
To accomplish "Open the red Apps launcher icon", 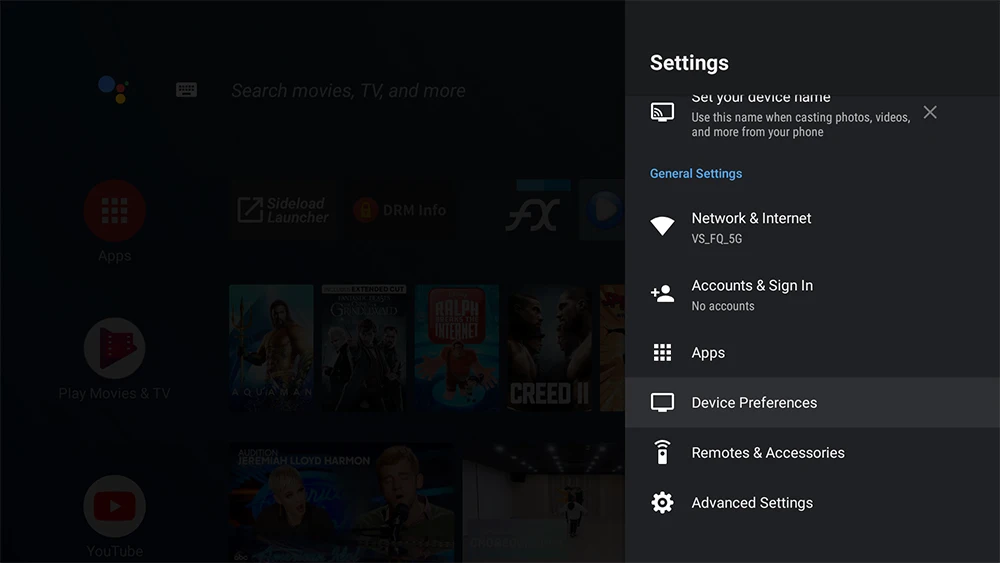I will point(115,211).
